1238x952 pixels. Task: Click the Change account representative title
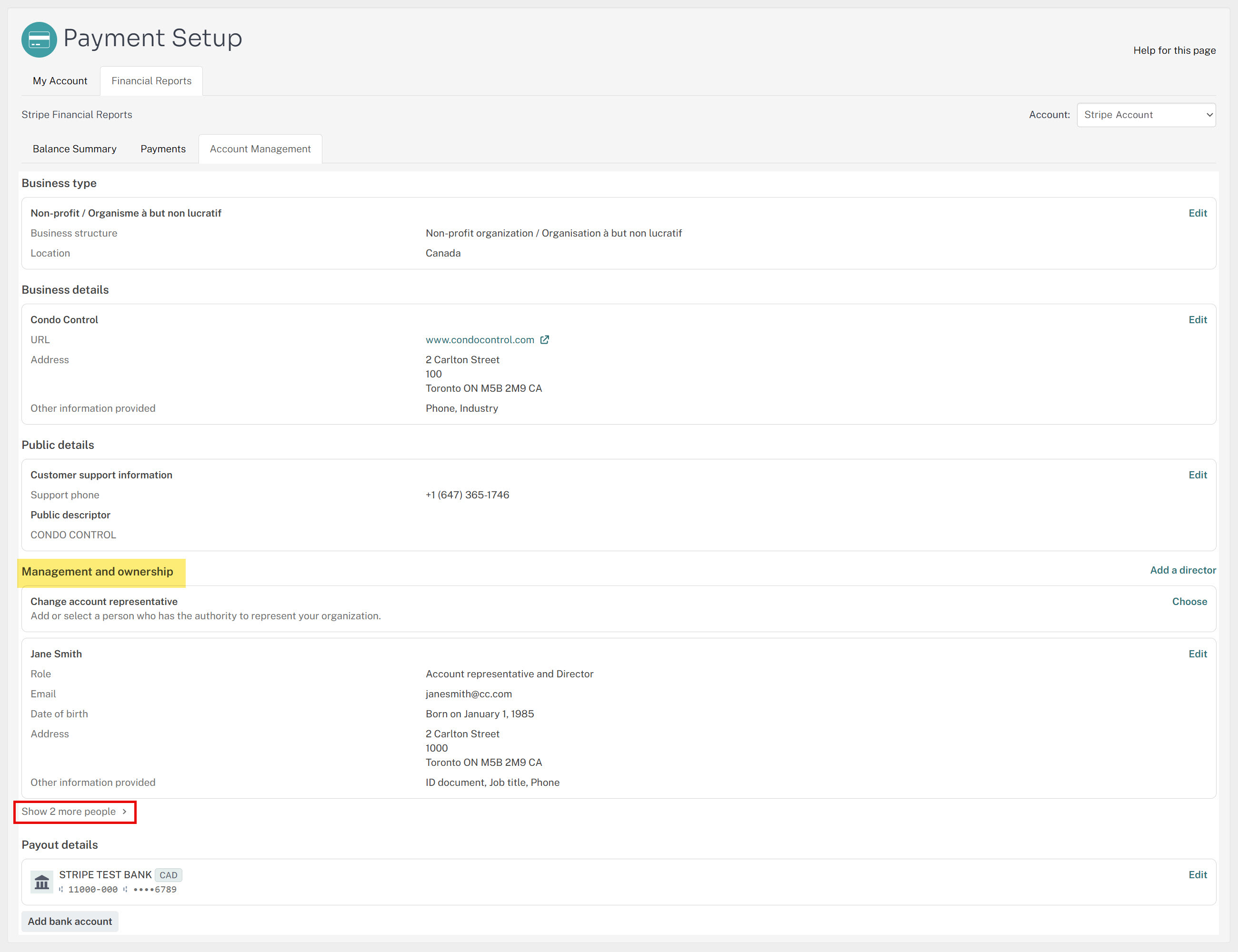104,602
